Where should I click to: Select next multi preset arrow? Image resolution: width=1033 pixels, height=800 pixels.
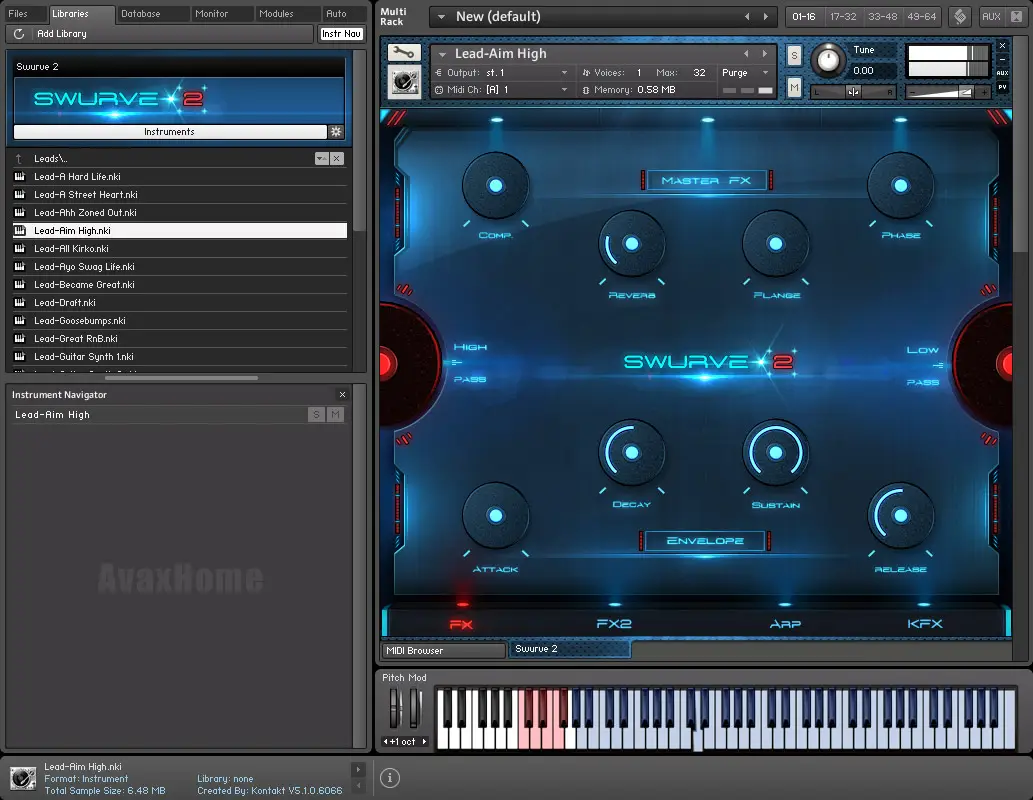766,16
